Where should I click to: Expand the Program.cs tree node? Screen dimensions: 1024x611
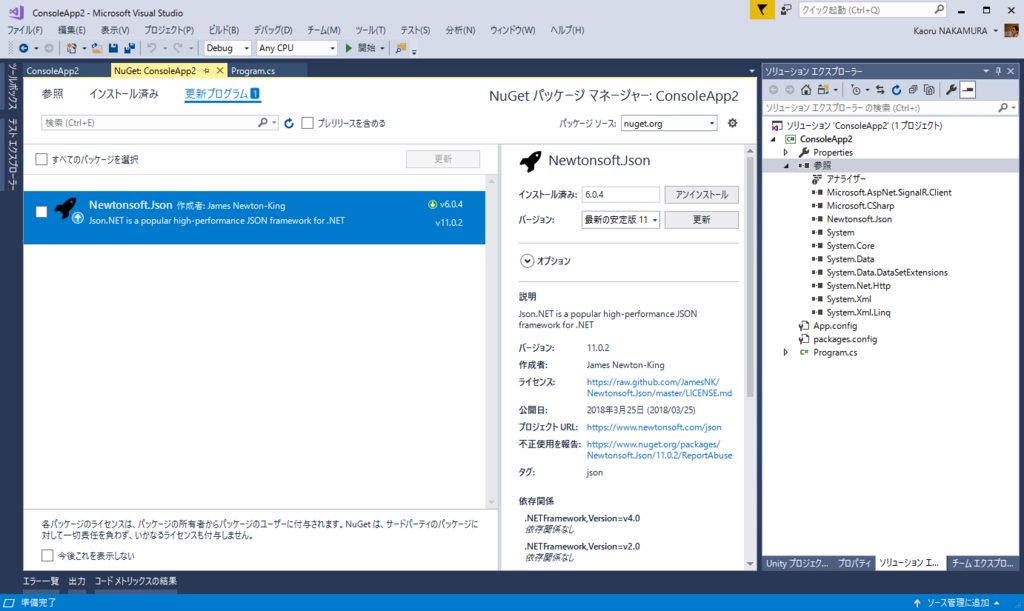click(x=786, y=352)
